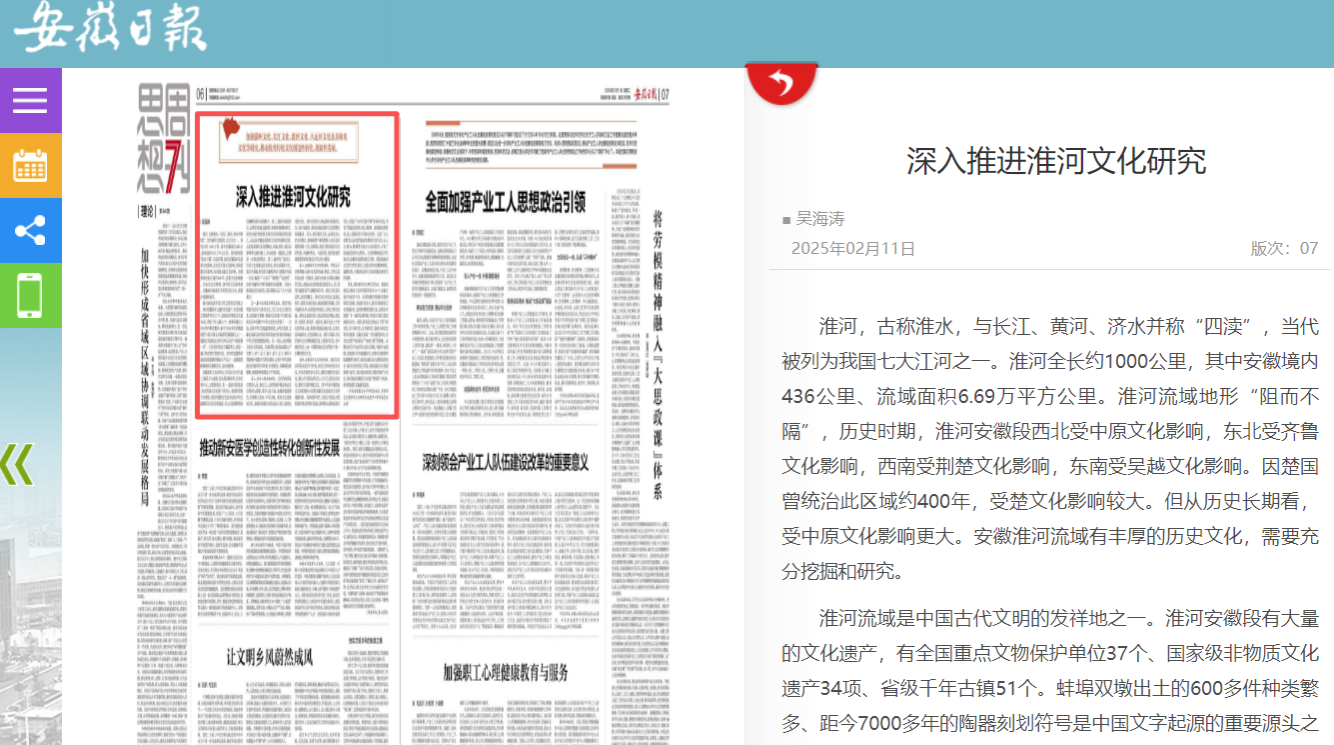The image size is (1334, 745).
Task: Click the article title in reading pane
Action: tap(1056, 161)
